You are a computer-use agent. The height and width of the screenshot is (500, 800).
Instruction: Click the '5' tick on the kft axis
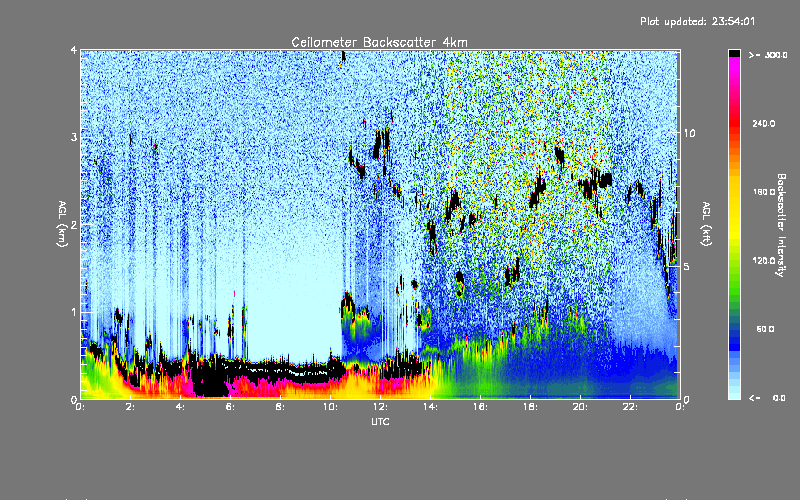(x=687, y=266)
